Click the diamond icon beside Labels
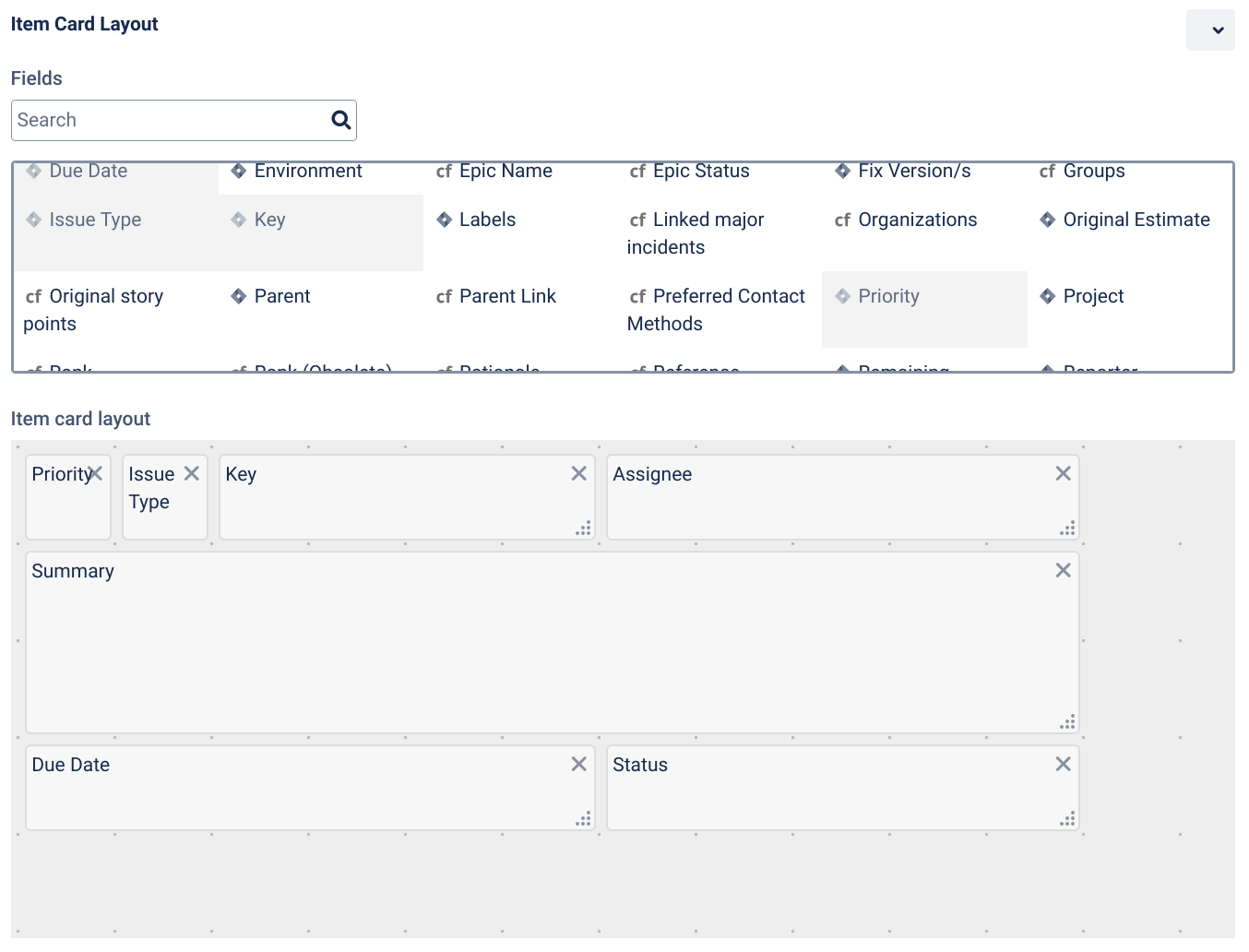Viewport: 1249px width, 952px height. [444, 220]
